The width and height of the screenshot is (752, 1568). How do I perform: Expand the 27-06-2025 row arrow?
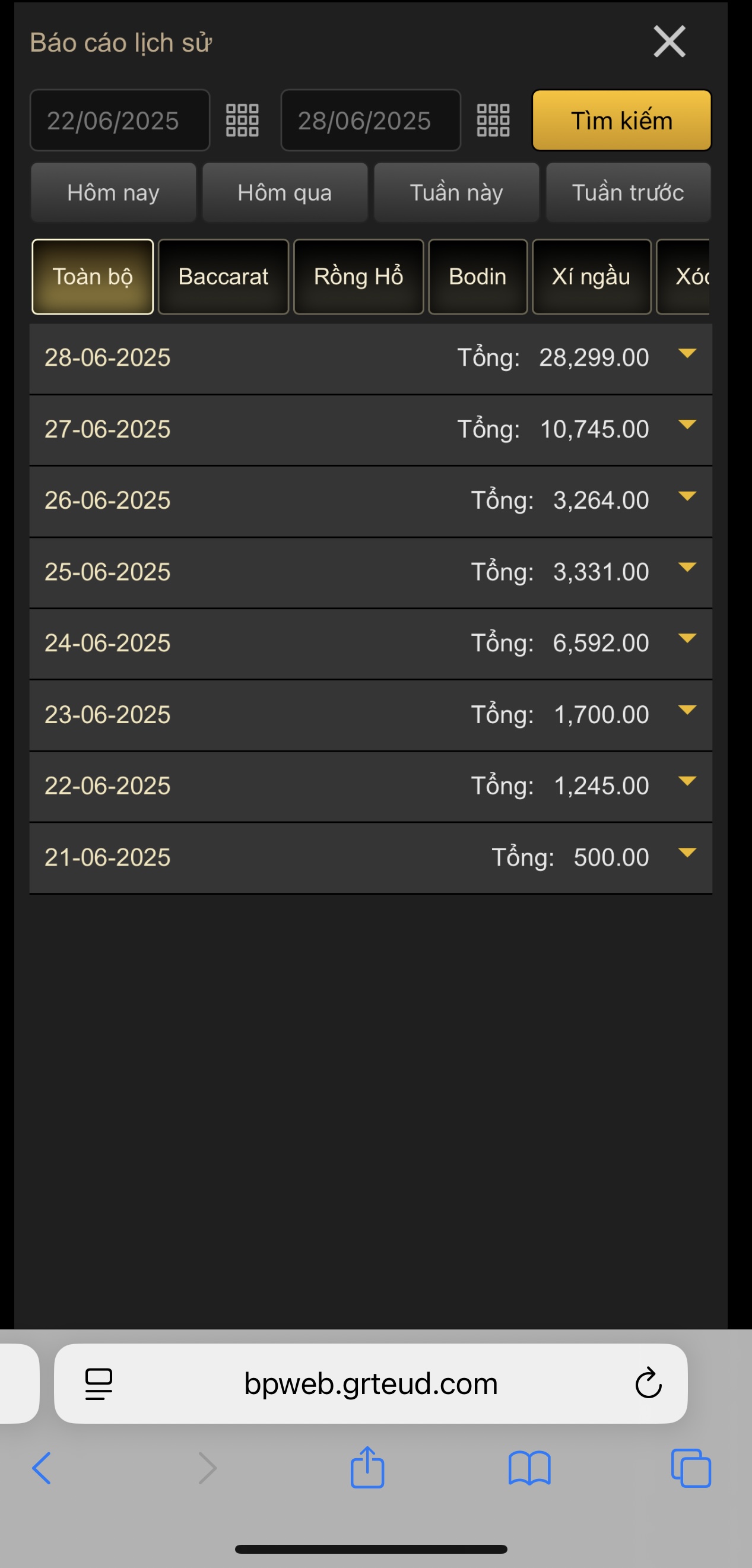click(x=687, y=425)
